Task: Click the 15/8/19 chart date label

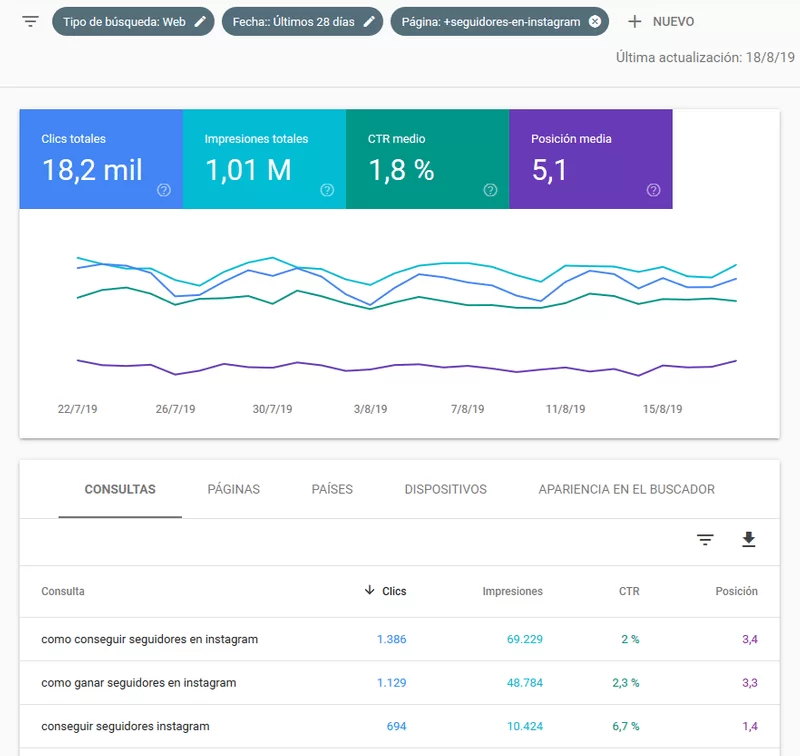Action: pyautogui.click(x=662, y=409)
